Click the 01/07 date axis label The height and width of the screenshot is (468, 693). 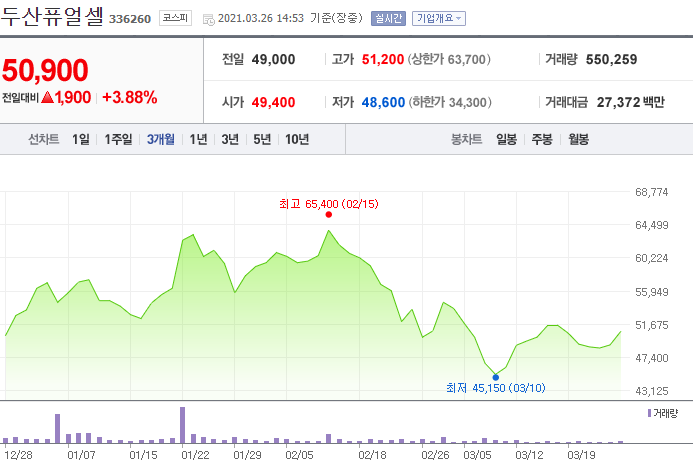click(81, 455)
